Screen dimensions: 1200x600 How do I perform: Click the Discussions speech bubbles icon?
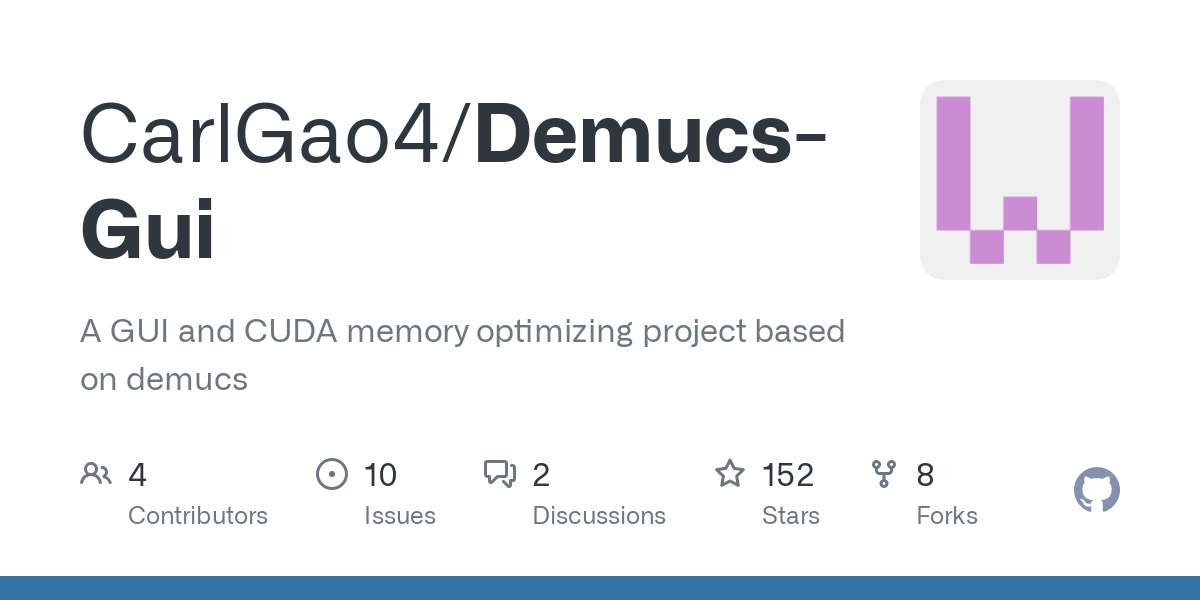pyautogui.click(x=500, y=474)
